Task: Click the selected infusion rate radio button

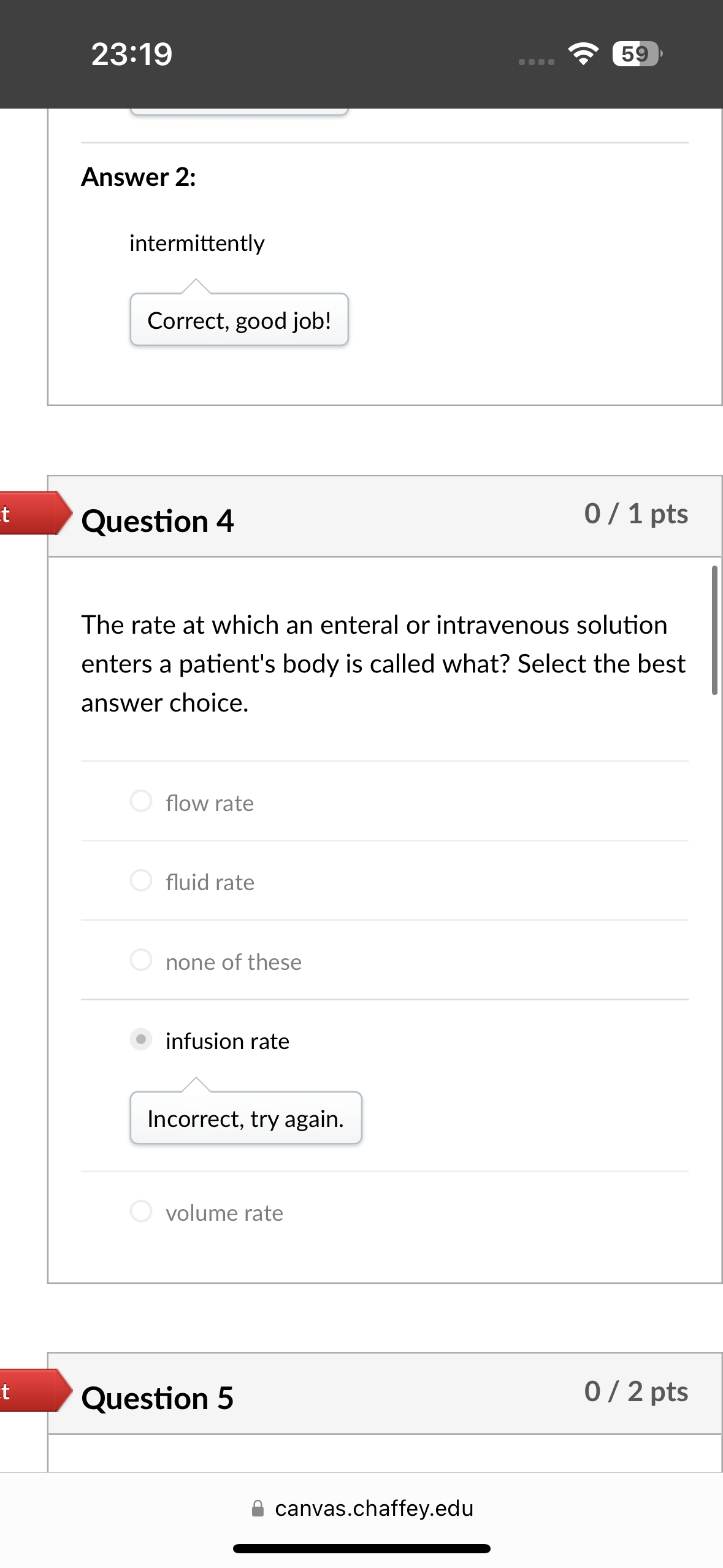Action: pyautogui.click(x=140, y=1040)
